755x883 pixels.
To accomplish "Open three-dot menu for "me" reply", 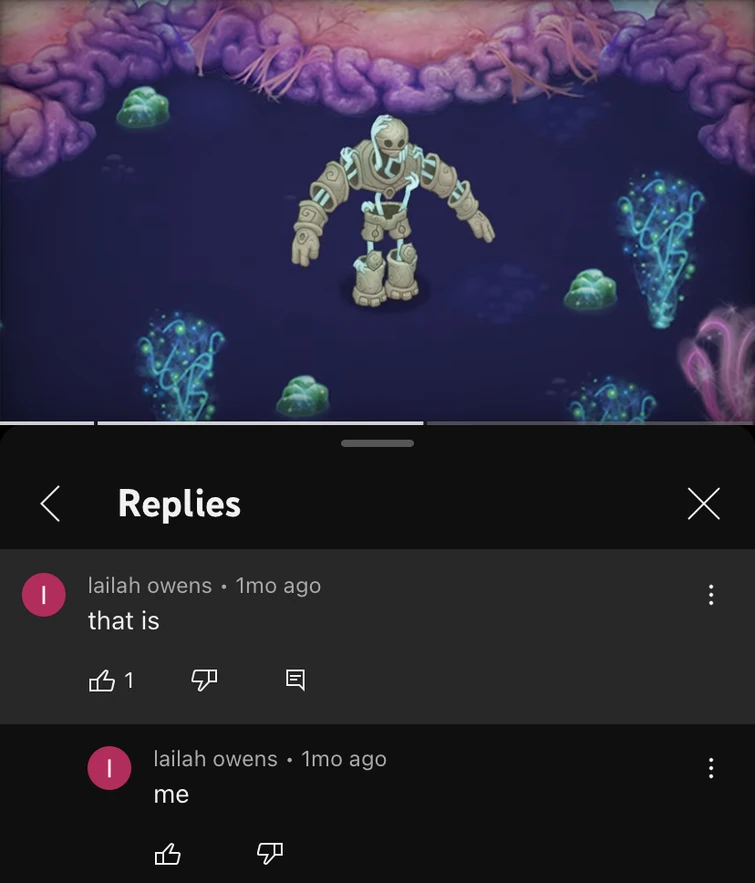I will coord(711,768).
